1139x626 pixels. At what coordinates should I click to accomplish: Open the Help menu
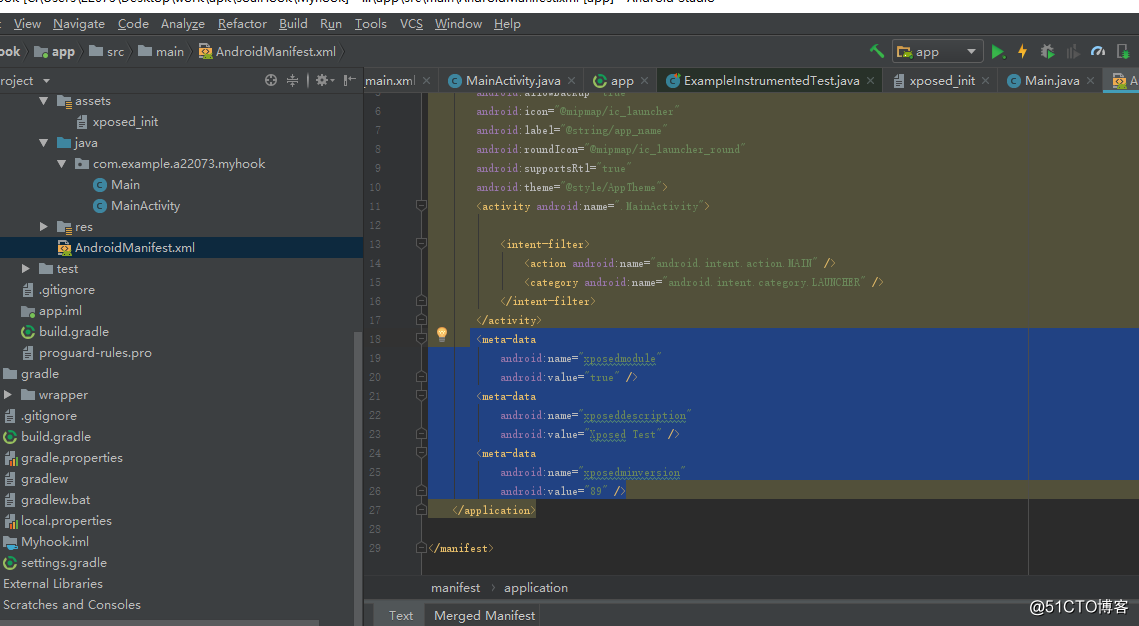coord(507,24)
